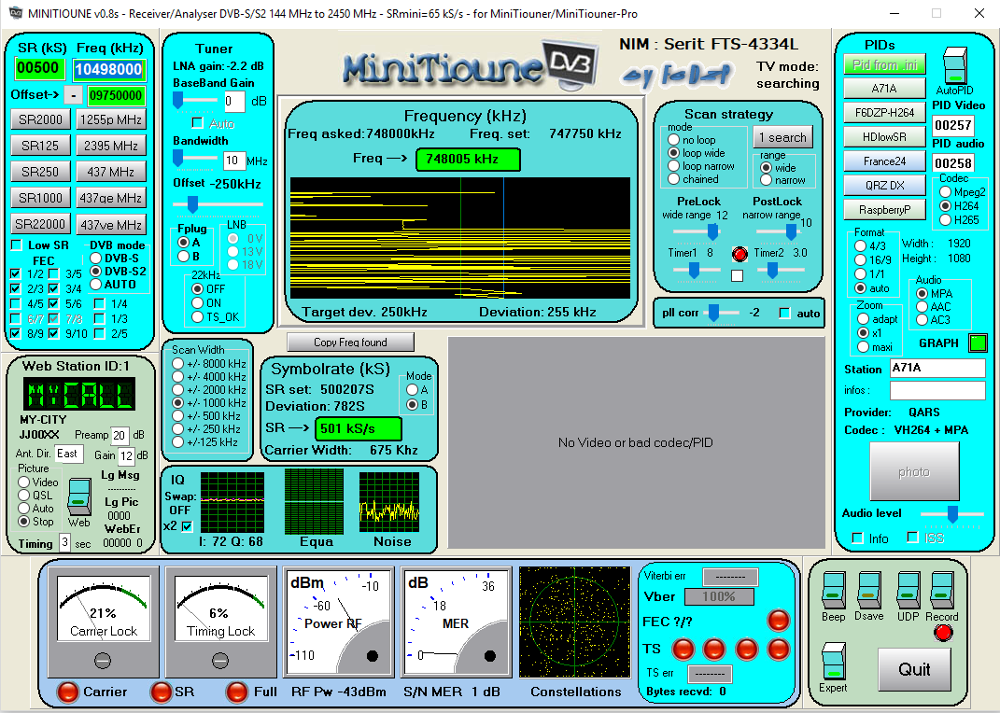Choose narrow range option
The width and height of the screenshot is (1000, 713).
[767, 180]
